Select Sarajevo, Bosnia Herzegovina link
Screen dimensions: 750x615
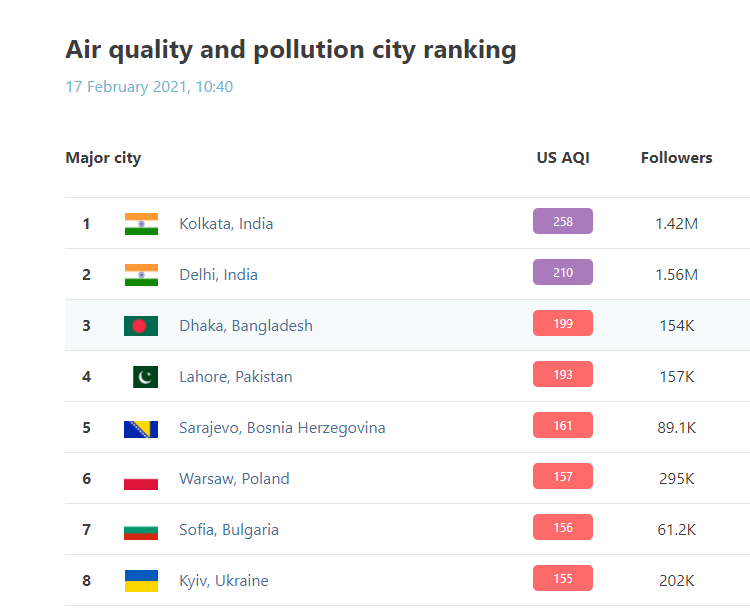coord(282,428)
